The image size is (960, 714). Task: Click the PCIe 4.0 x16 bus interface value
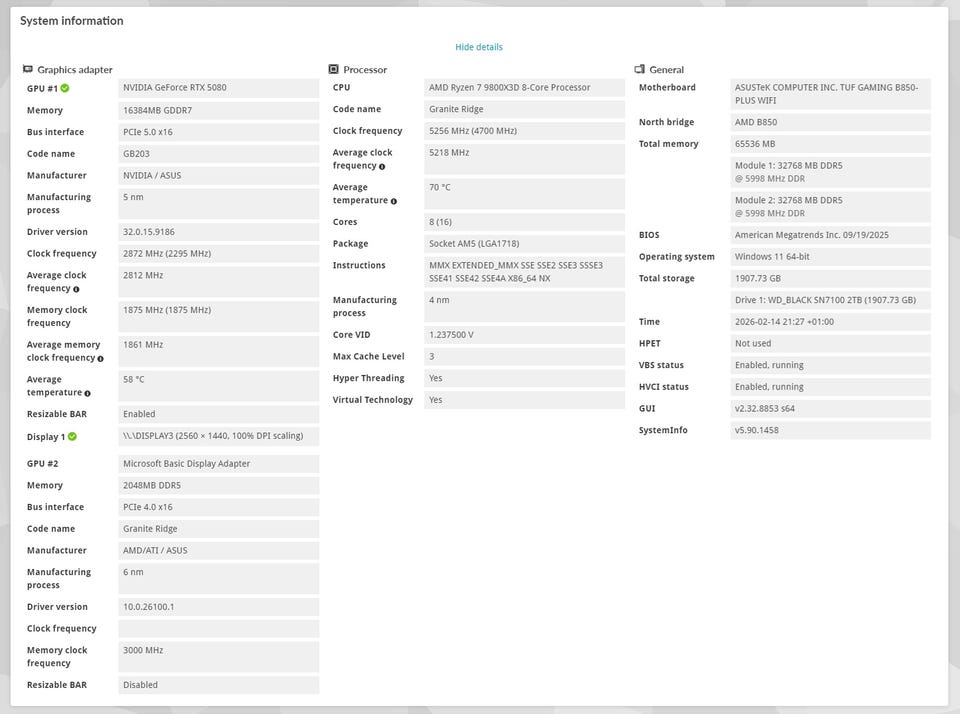click(x=219, y=507)
